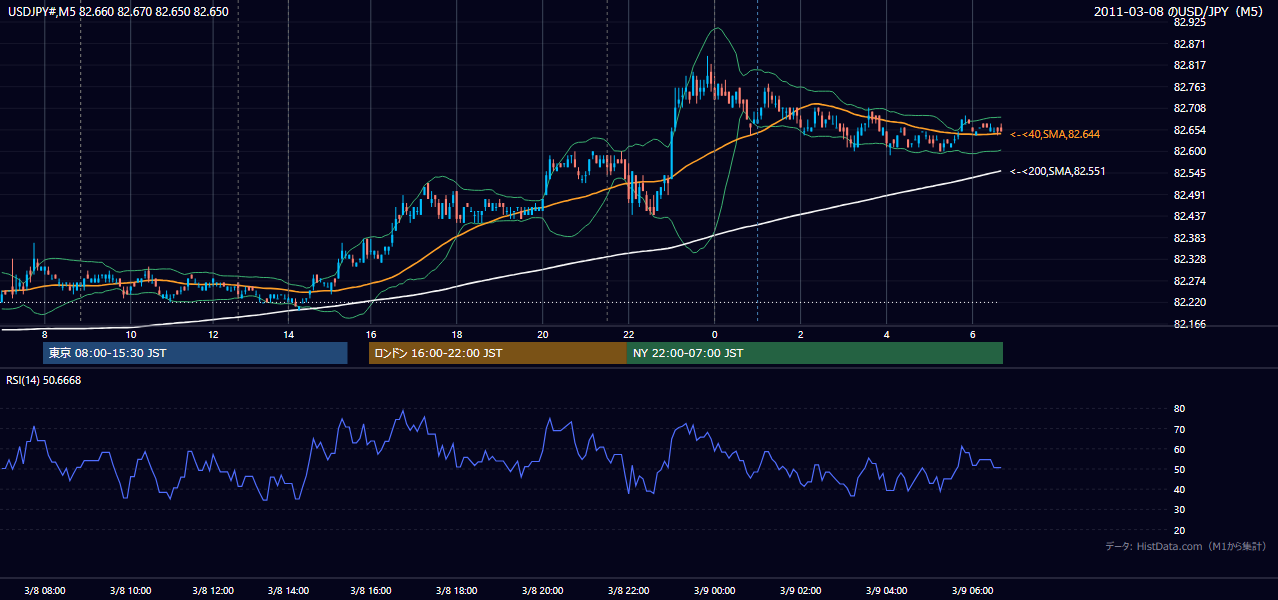Click RSI axis level 50
1278x600 pixels.
coord(1180,470)
